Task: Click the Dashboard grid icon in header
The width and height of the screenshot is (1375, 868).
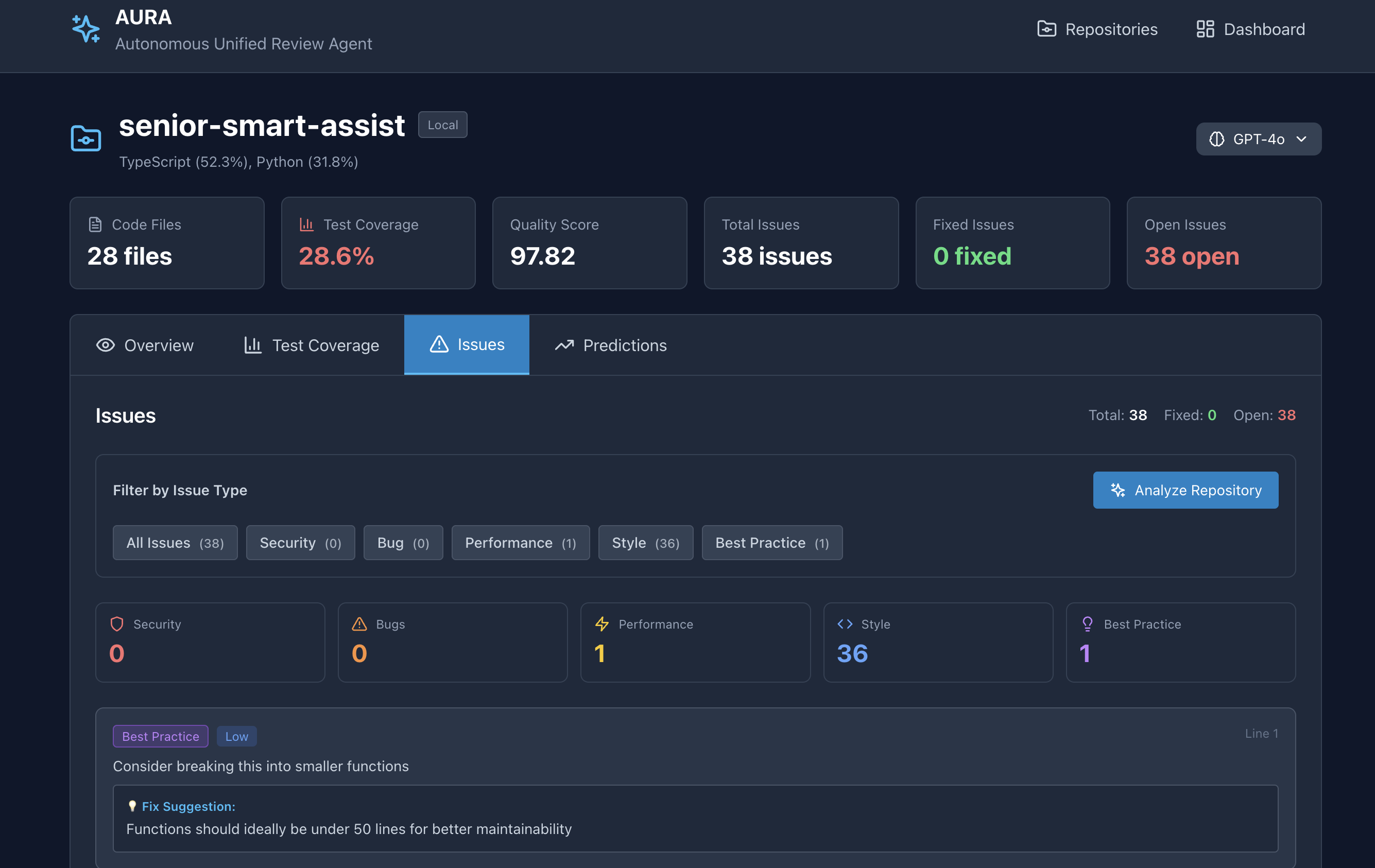Action: coord(1205,29)
